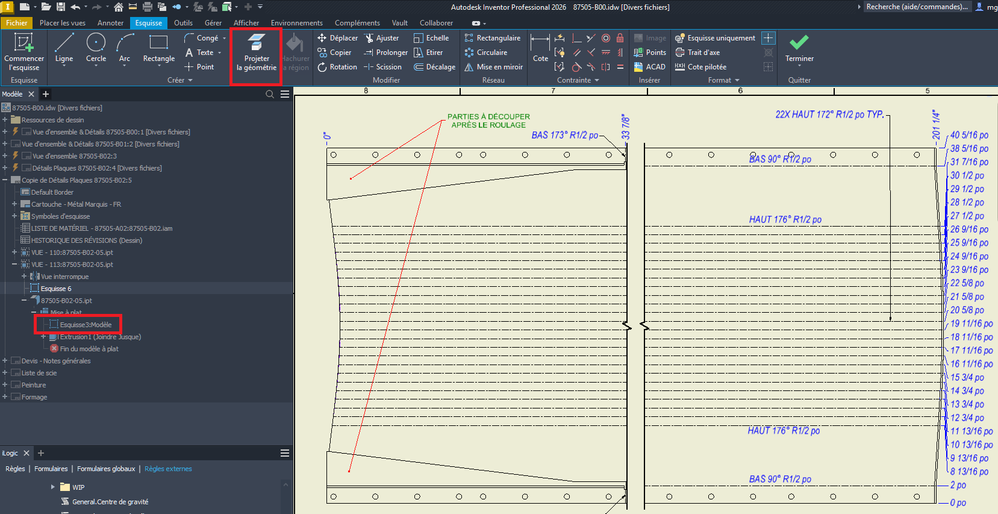Click Terminer to finish sketch
The height and width of the screenshot is (514, 998).
799,48
